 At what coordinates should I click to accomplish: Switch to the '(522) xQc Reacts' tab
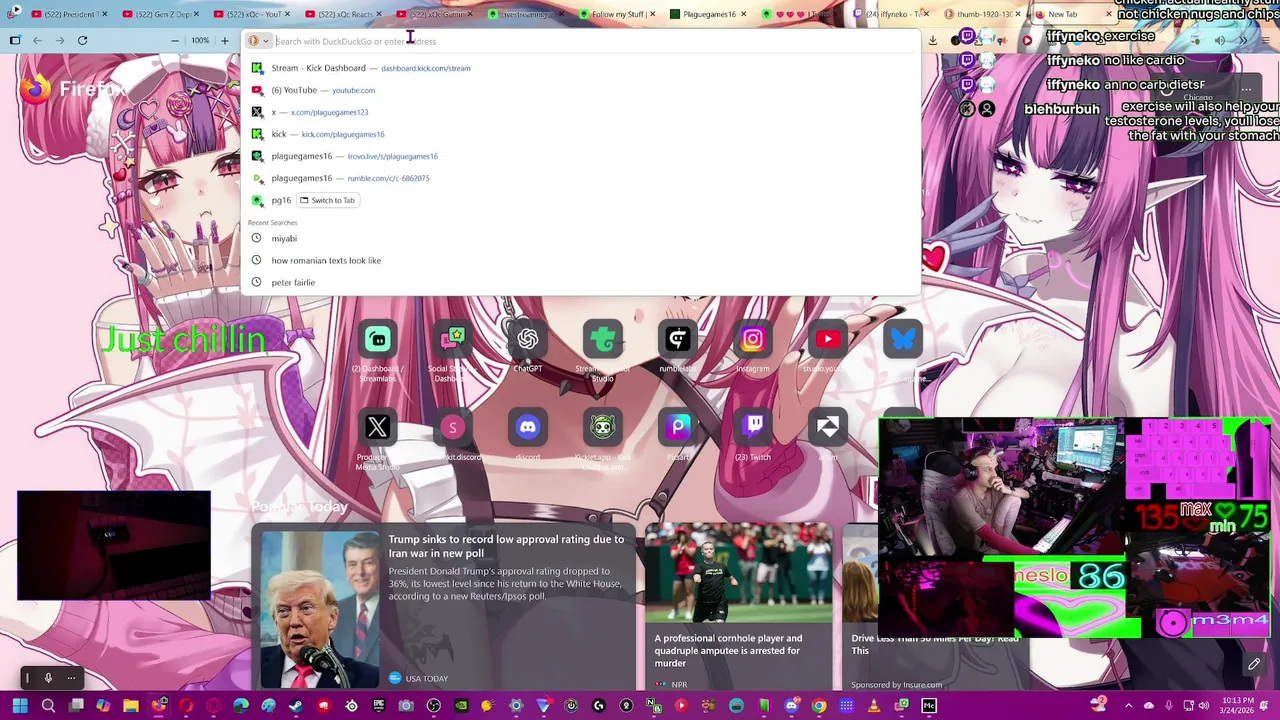coord(345,14)
